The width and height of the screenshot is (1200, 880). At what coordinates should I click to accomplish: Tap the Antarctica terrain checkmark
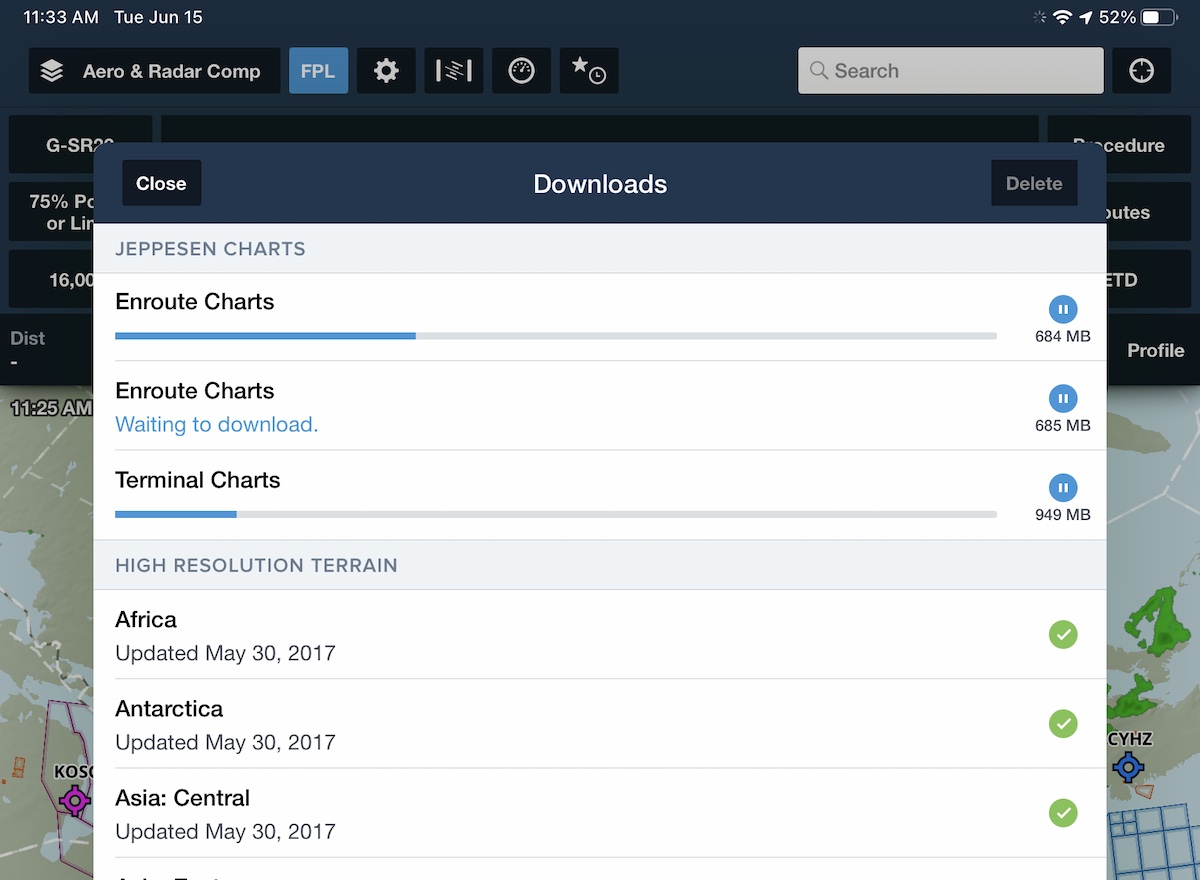(1063, 723)
